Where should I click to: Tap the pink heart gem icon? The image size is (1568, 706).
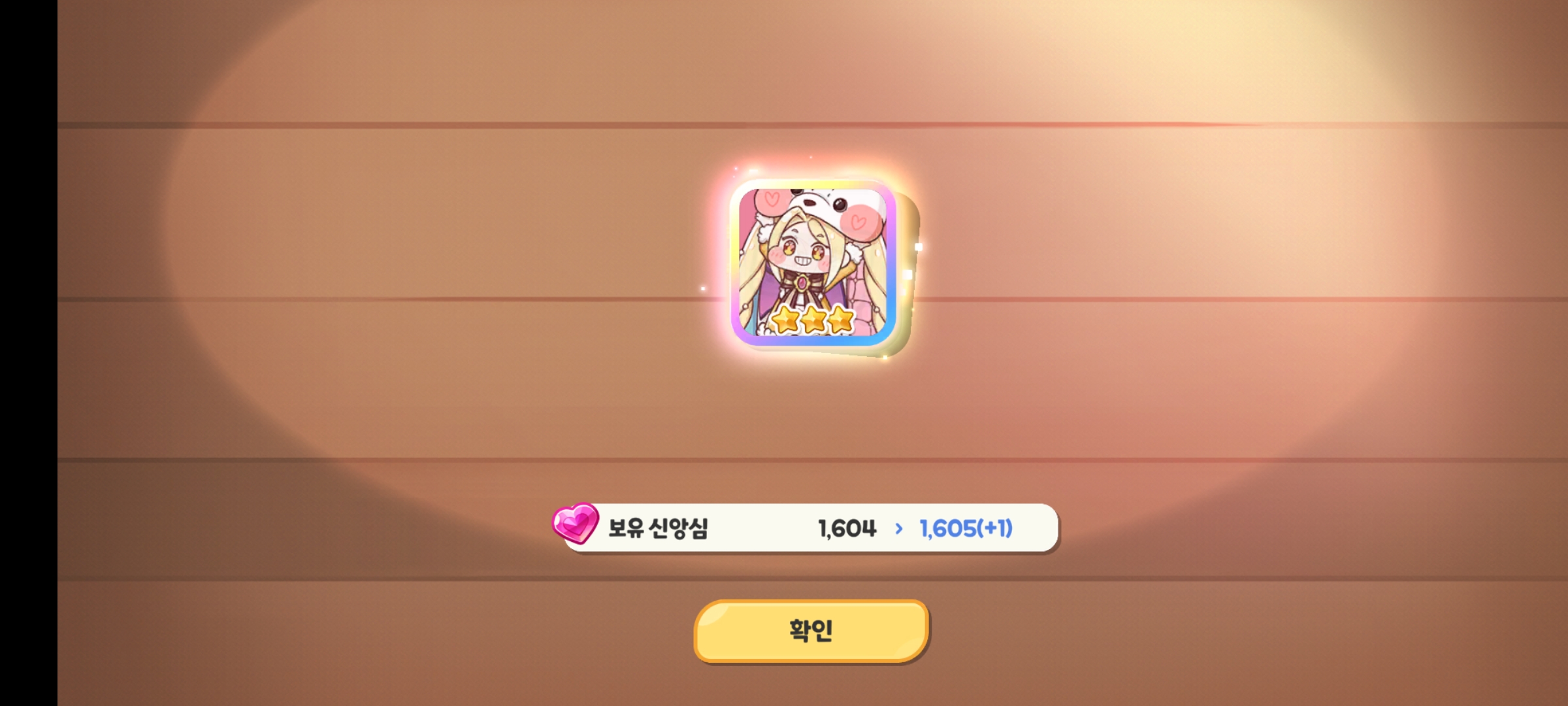click(x=575, y=523)
